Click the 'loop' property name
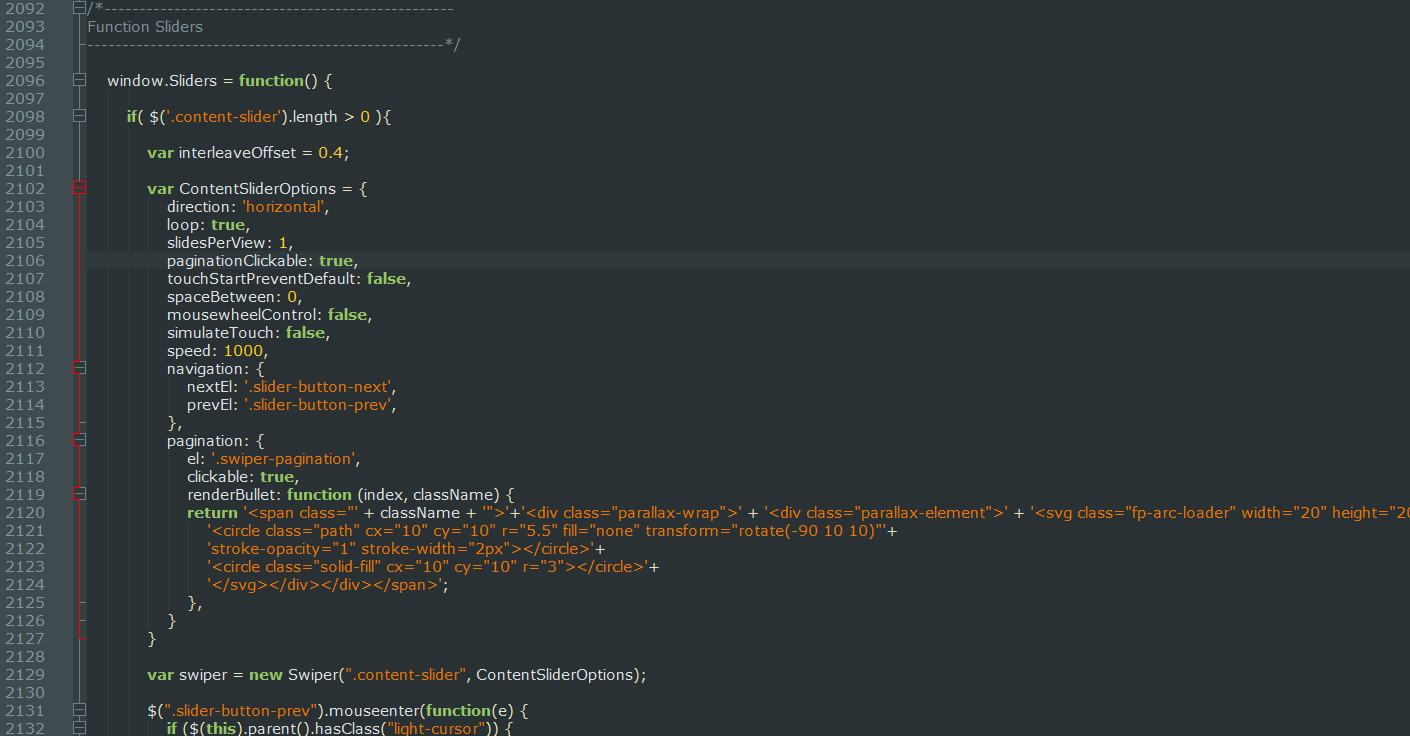Screen dimensions: 1410x736 (x=185, y=225)
